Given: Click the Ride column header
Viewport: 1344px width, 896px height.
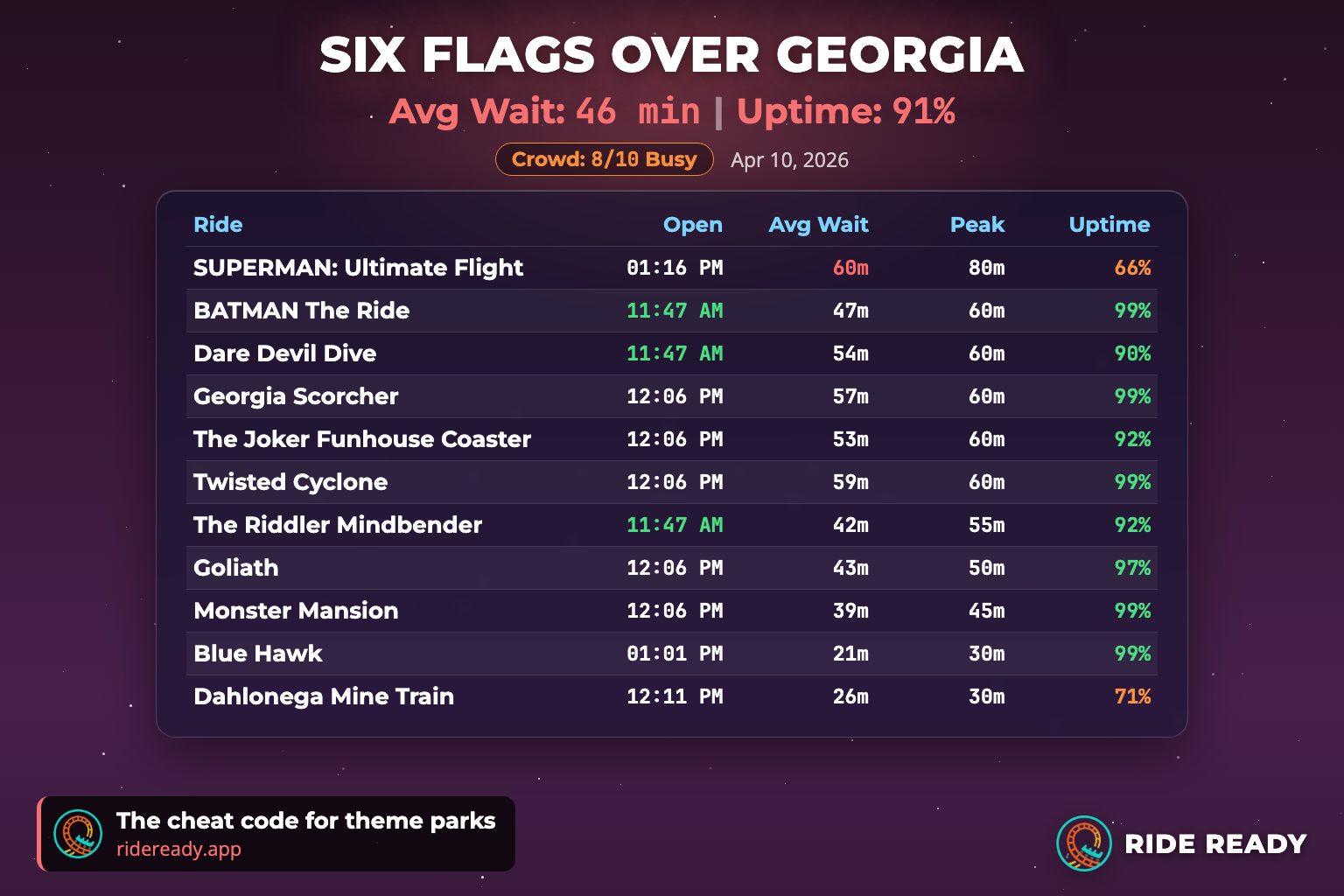Looking at the screenshot, I should click(218, 225).
